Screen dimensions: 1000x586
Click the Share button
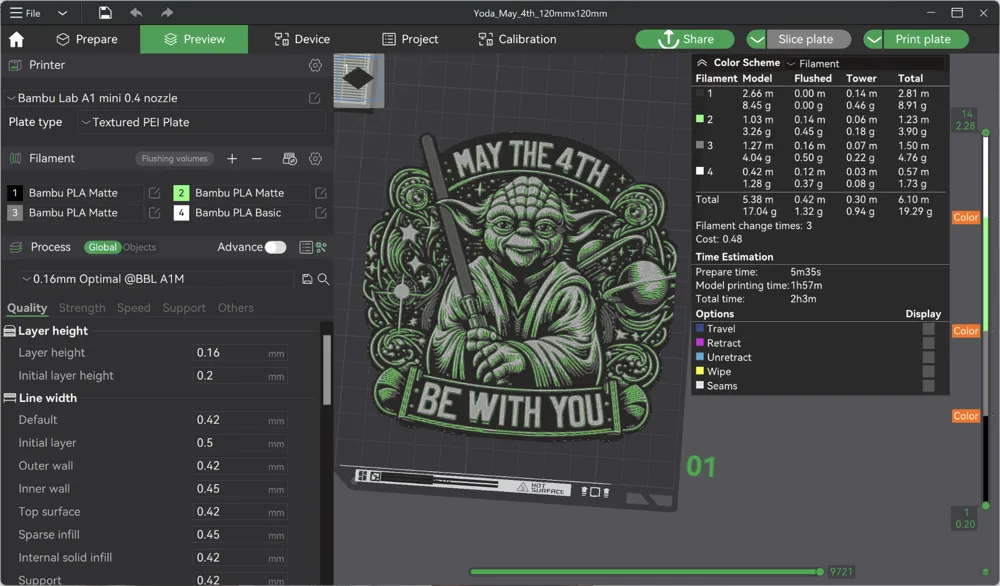685,39
